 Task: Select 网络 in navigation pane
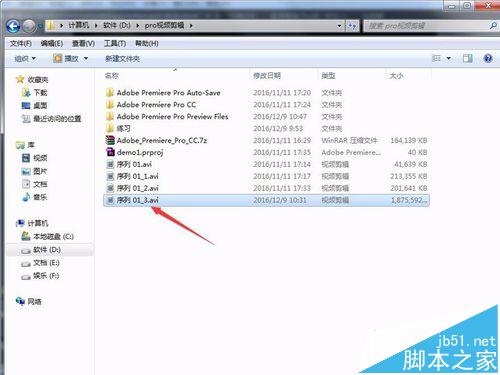(34, 302)
